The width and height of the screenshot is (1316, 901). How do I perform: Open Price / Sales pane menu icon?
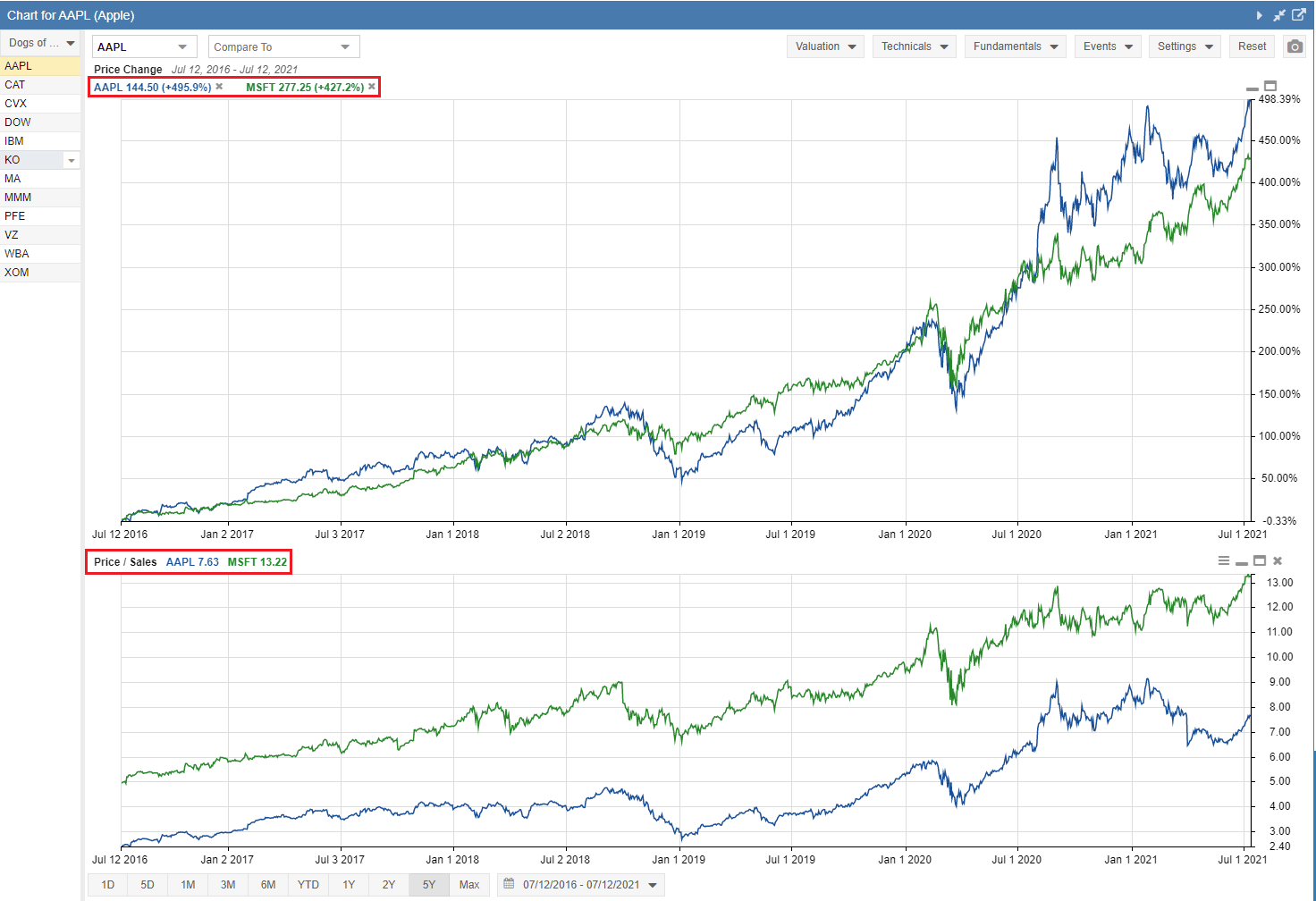[1224, 560]
